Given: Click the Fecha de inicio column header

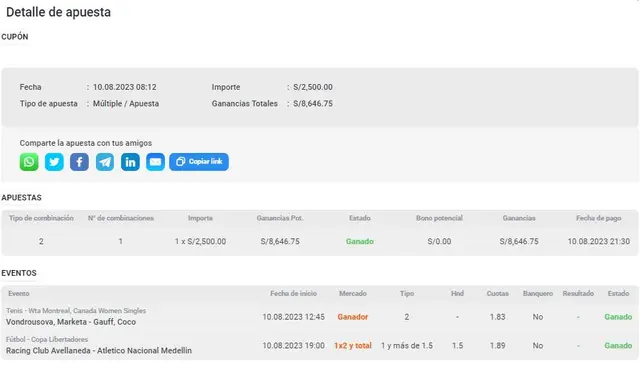Looking at the screenshot, I should 293,294.
